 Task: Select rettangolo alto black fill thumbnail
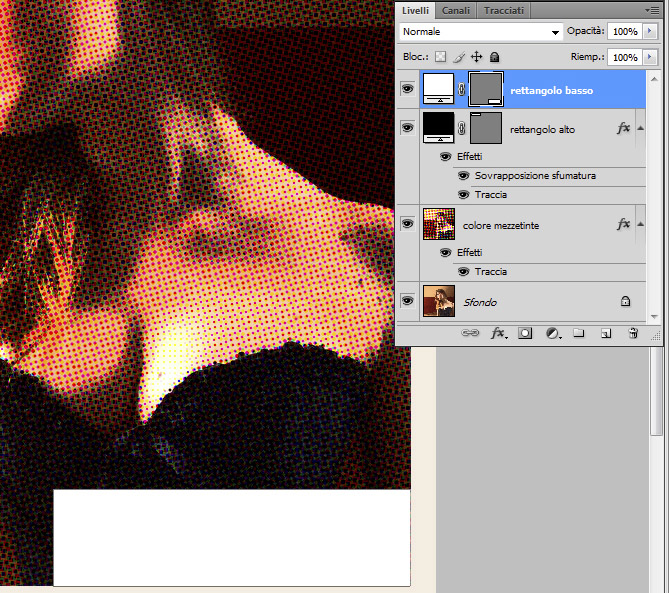point(439,128)
